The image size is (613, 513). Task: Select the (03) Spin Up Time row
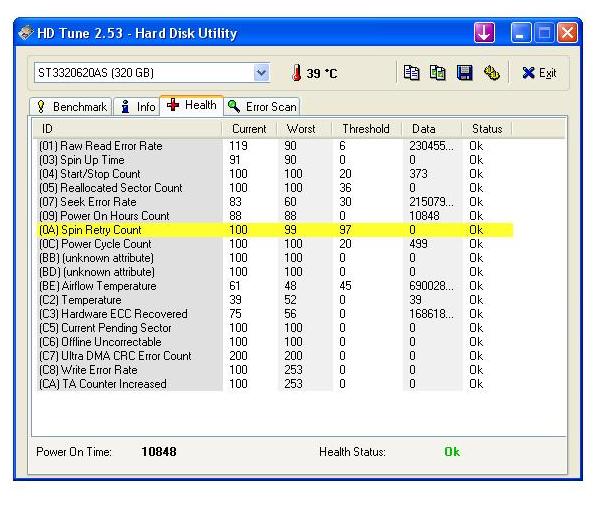(x=274, y=160)
